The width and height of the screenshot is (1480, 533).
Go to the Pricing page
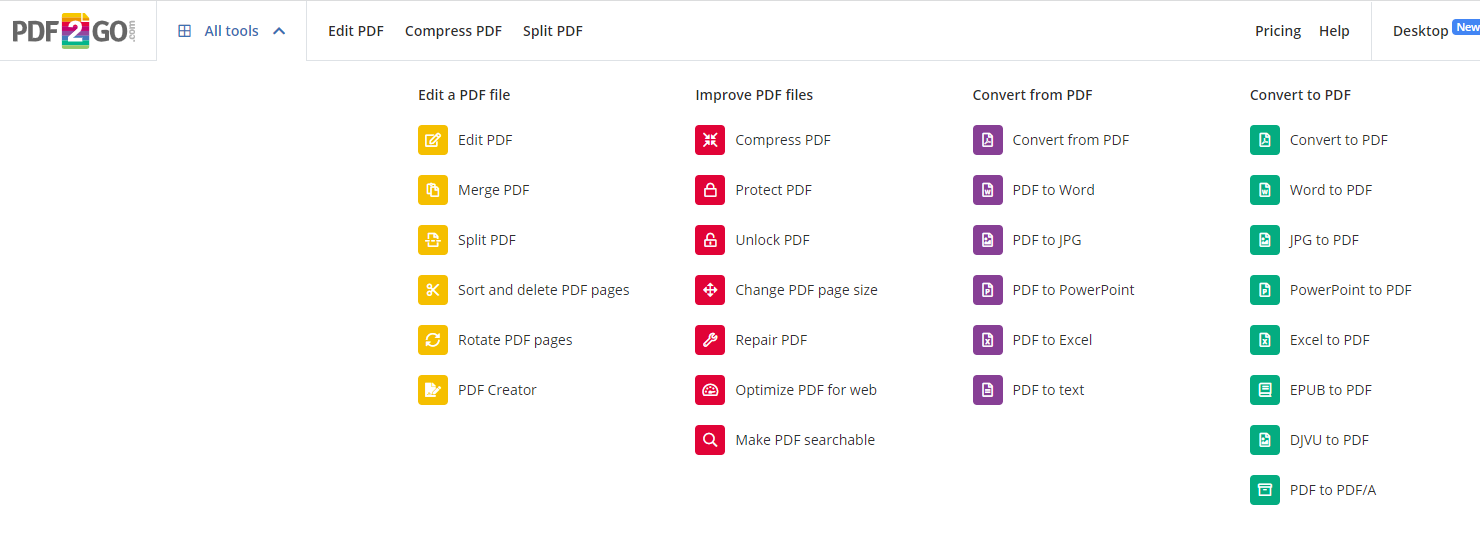tap(1278, 31)
